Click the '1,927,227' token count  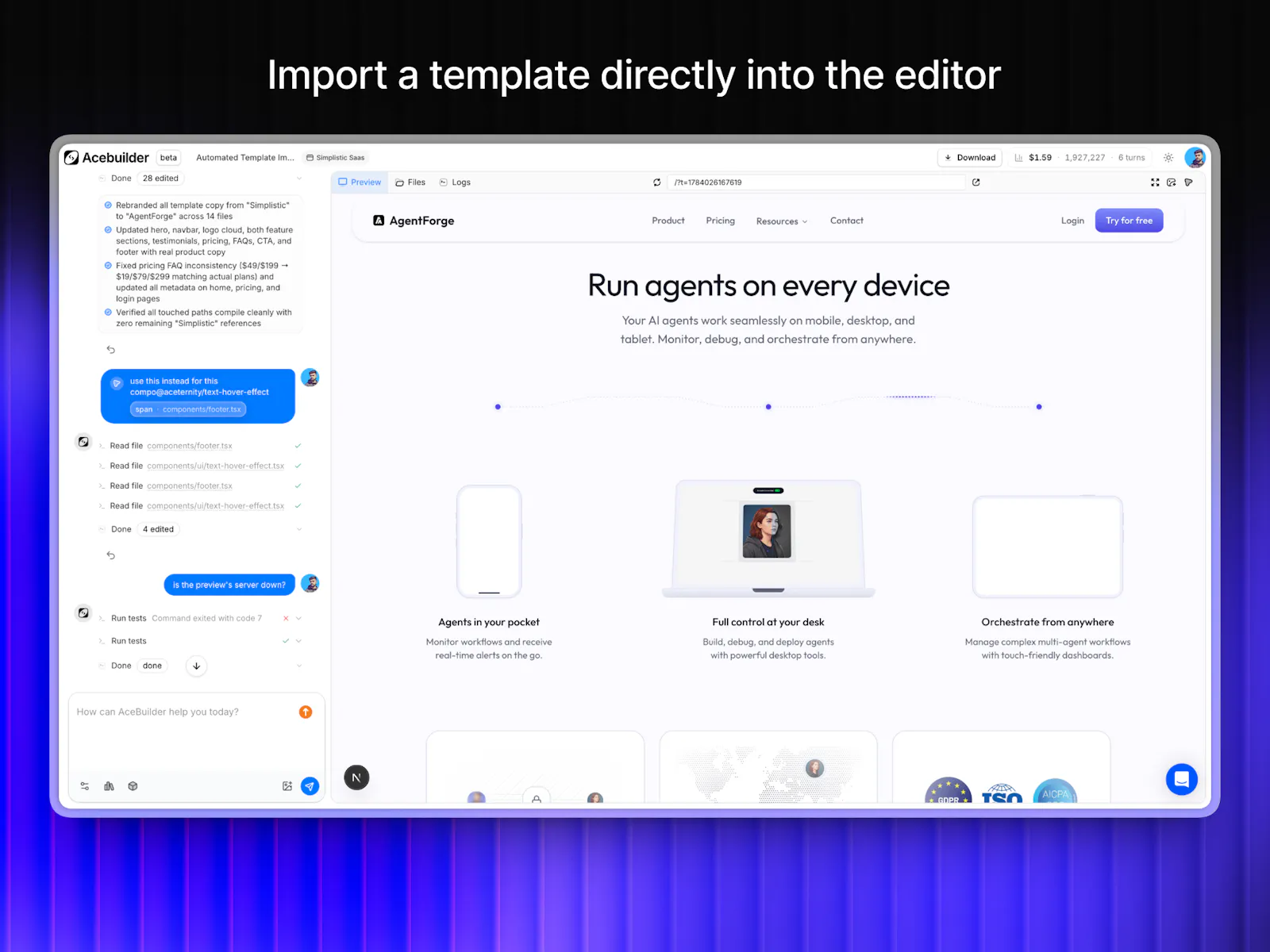point(1085,158)
